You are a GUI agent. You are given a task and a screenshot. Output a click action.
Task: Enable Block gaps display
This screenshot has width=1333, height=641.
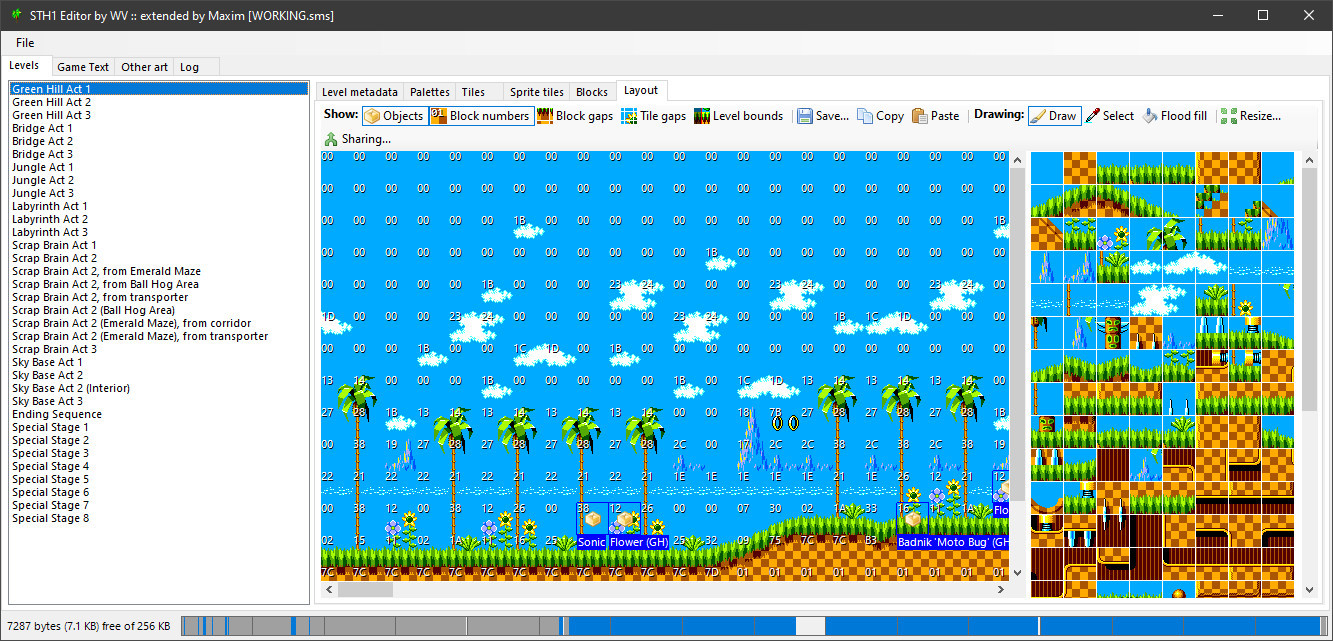[575, 116]
